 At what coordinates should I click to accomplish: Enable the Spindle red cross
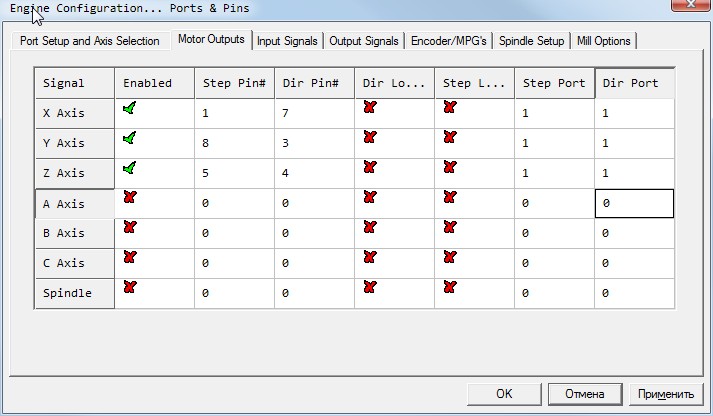129,287
